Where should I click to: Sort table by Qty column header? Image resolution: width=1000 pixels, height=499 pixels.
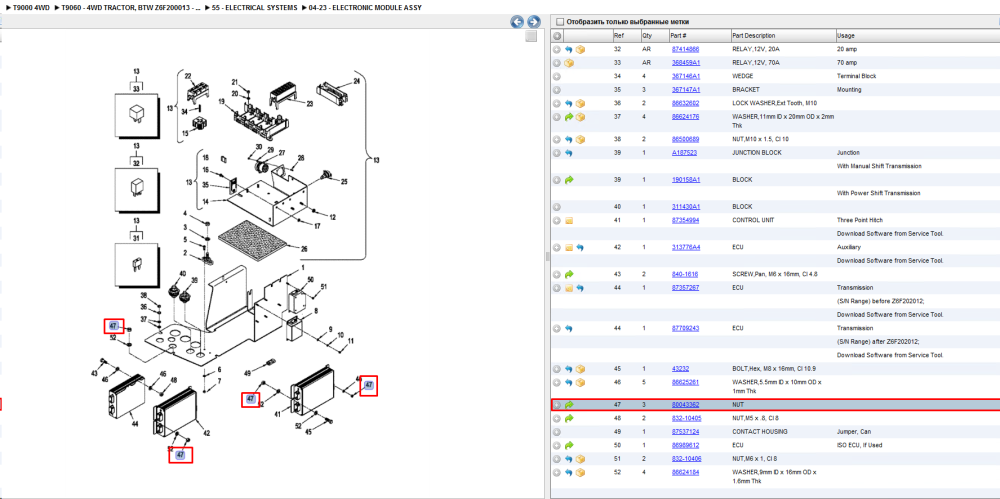[654, 36]
